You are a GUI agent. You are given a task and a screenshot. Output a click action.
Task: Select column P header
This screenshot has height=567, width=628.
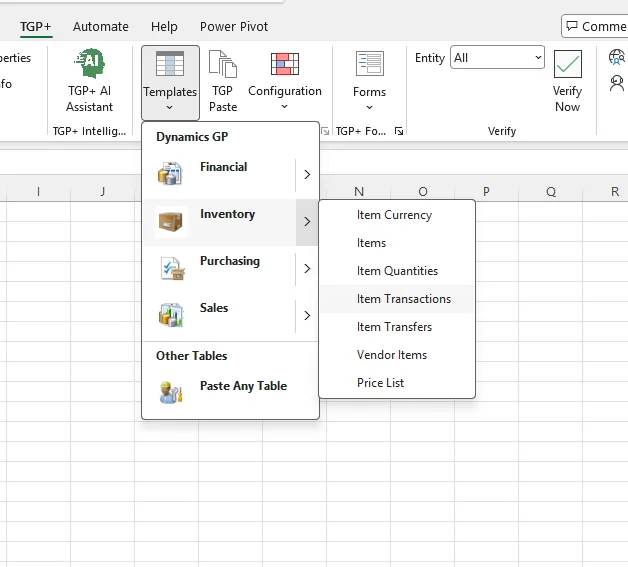[x=486, y=192]
